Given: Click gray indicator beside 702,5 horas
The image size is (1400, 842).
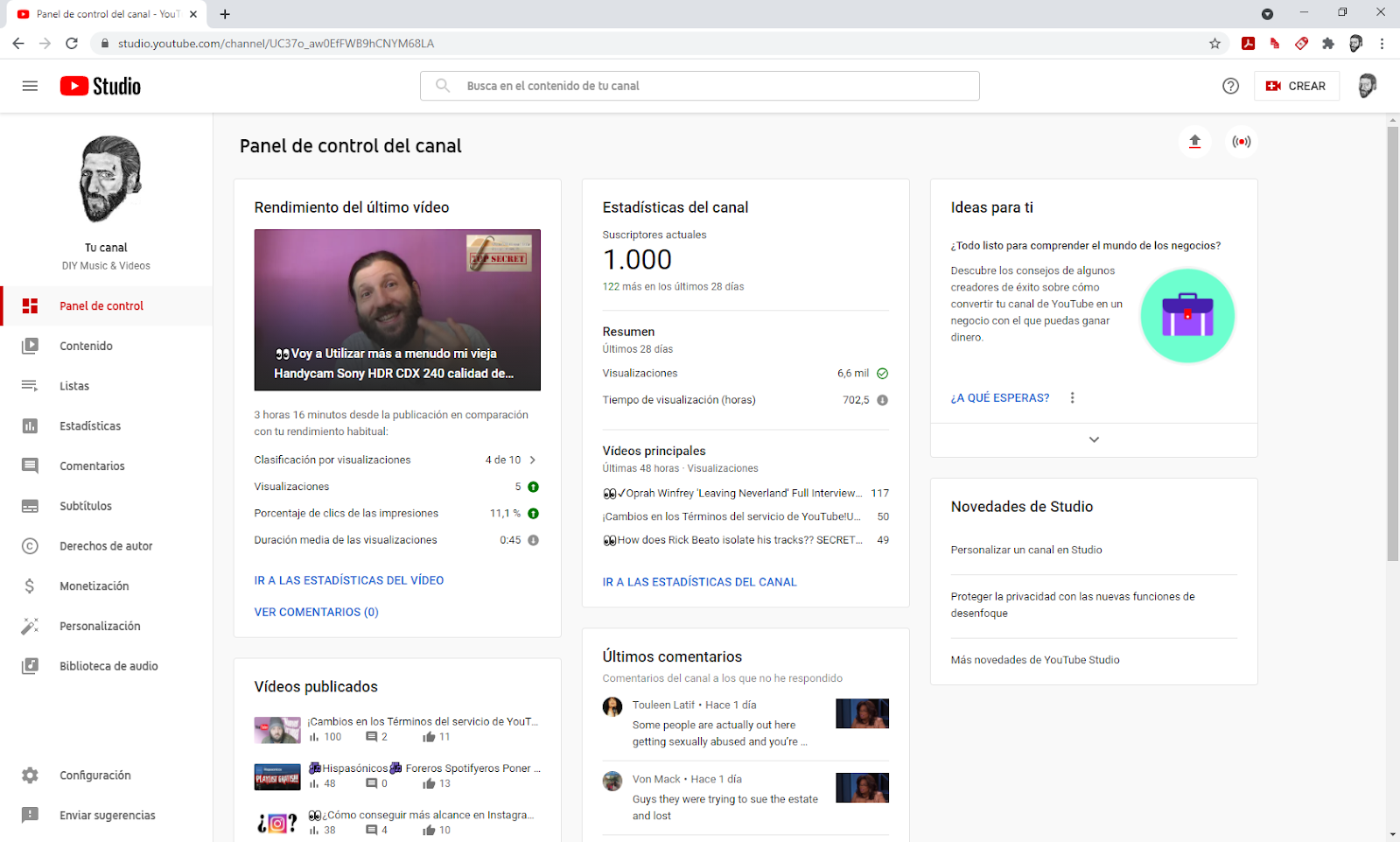Looking at the screenshot, I should click(x=882, y=400).
